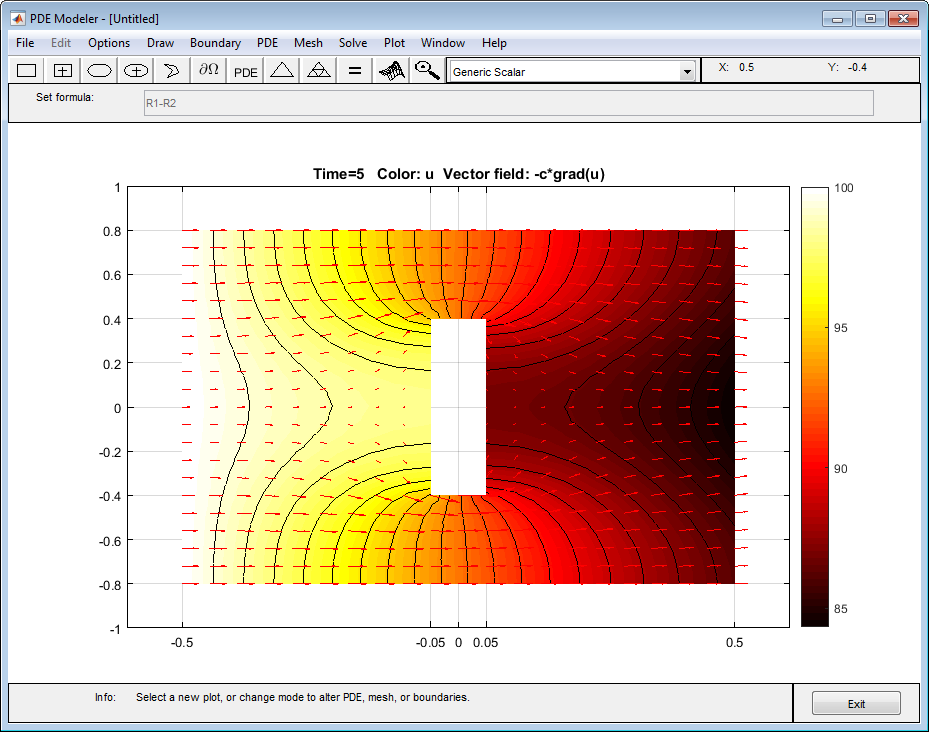Toggle the zoom magnifier tool
This screenshot has height=732, width=929.
(427, 71)
